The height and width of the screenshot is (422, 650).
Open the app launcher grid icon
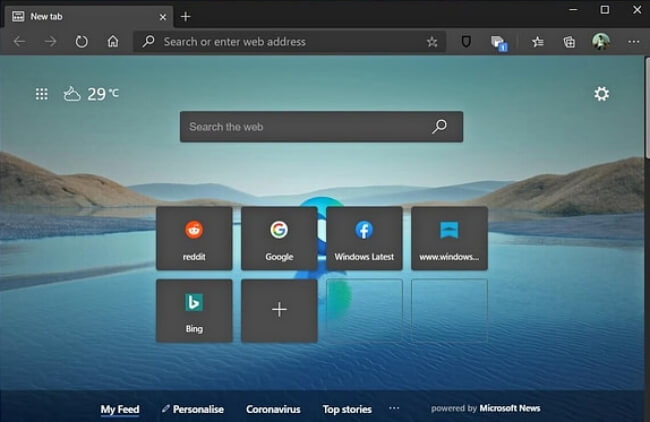pyautogui.click(x=41, y=94)
